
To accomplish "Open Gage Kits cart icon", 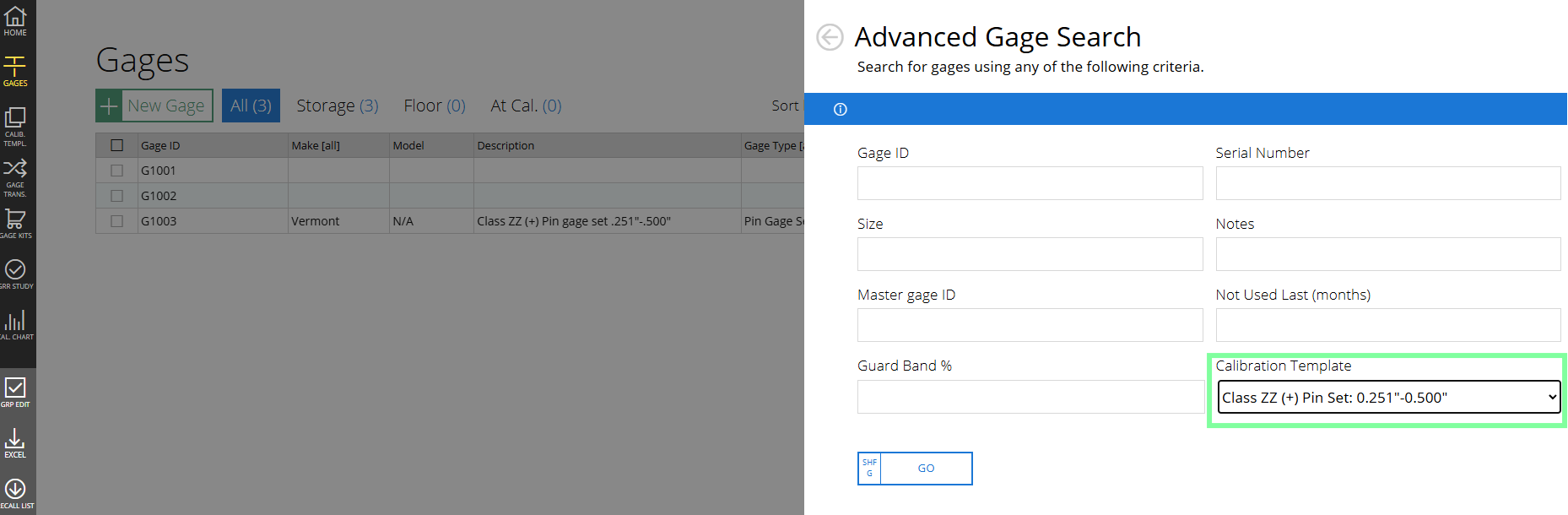I will tap(15, 224).
